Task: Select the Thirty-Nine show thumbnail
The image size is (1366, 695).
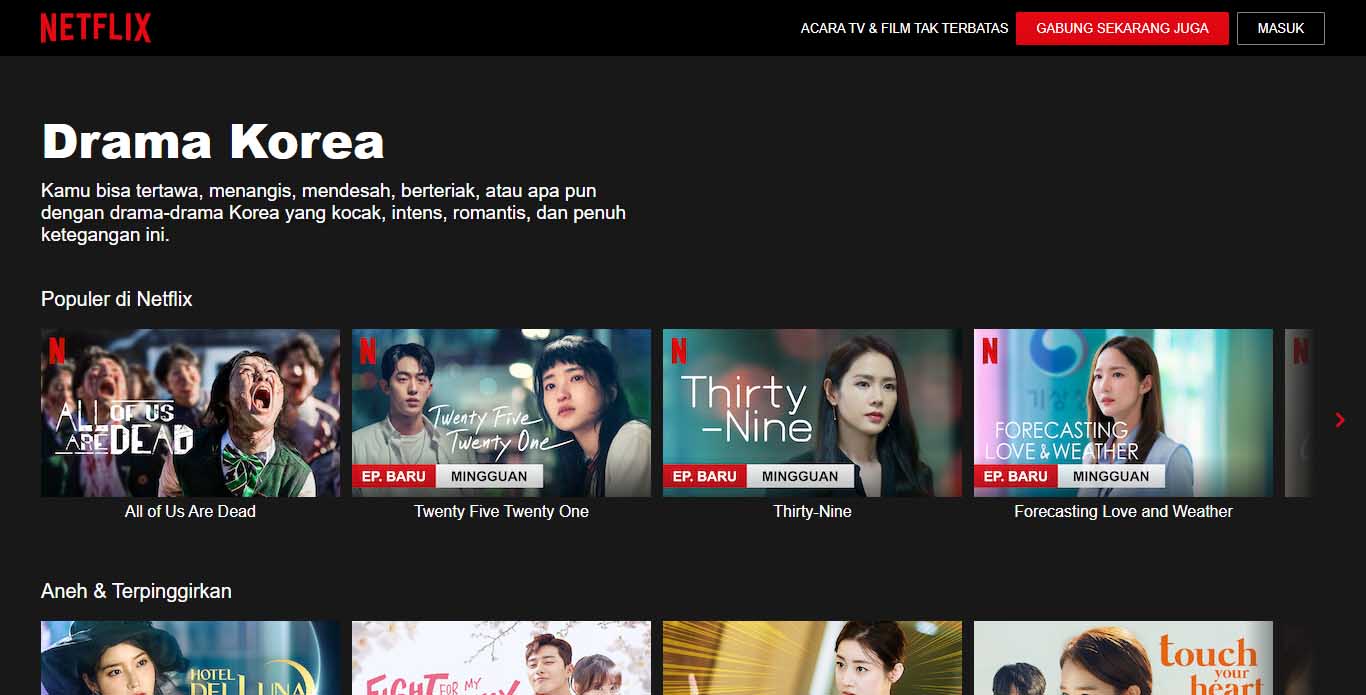Action: [x=812, y=412]
